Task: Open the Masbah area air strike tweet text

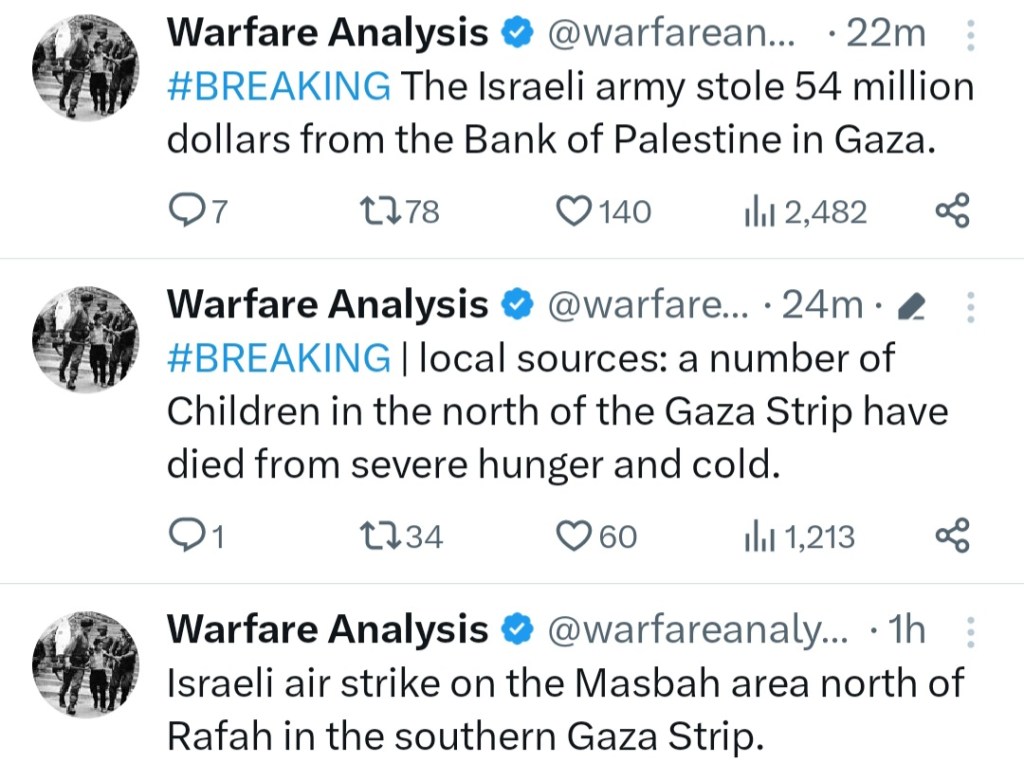Action: (563, 710)
